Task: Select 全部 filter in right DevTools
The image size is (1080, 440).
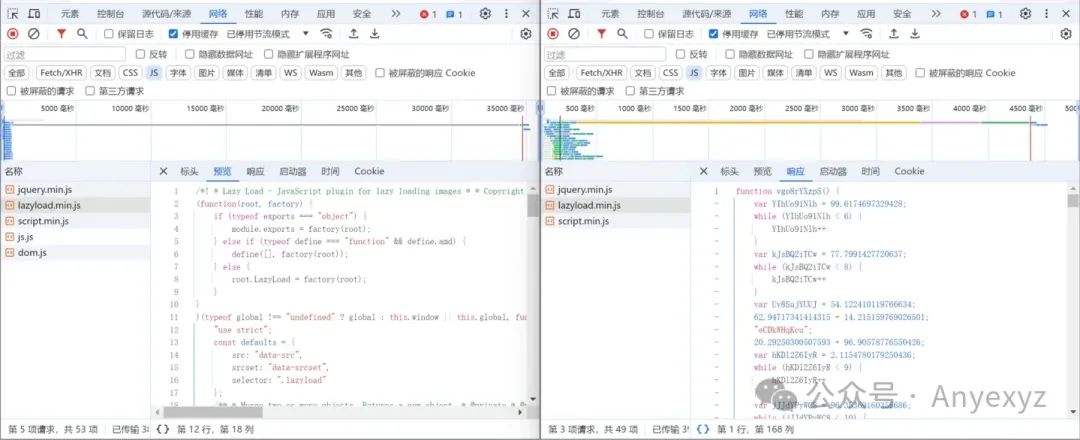Action: point(556,73)
